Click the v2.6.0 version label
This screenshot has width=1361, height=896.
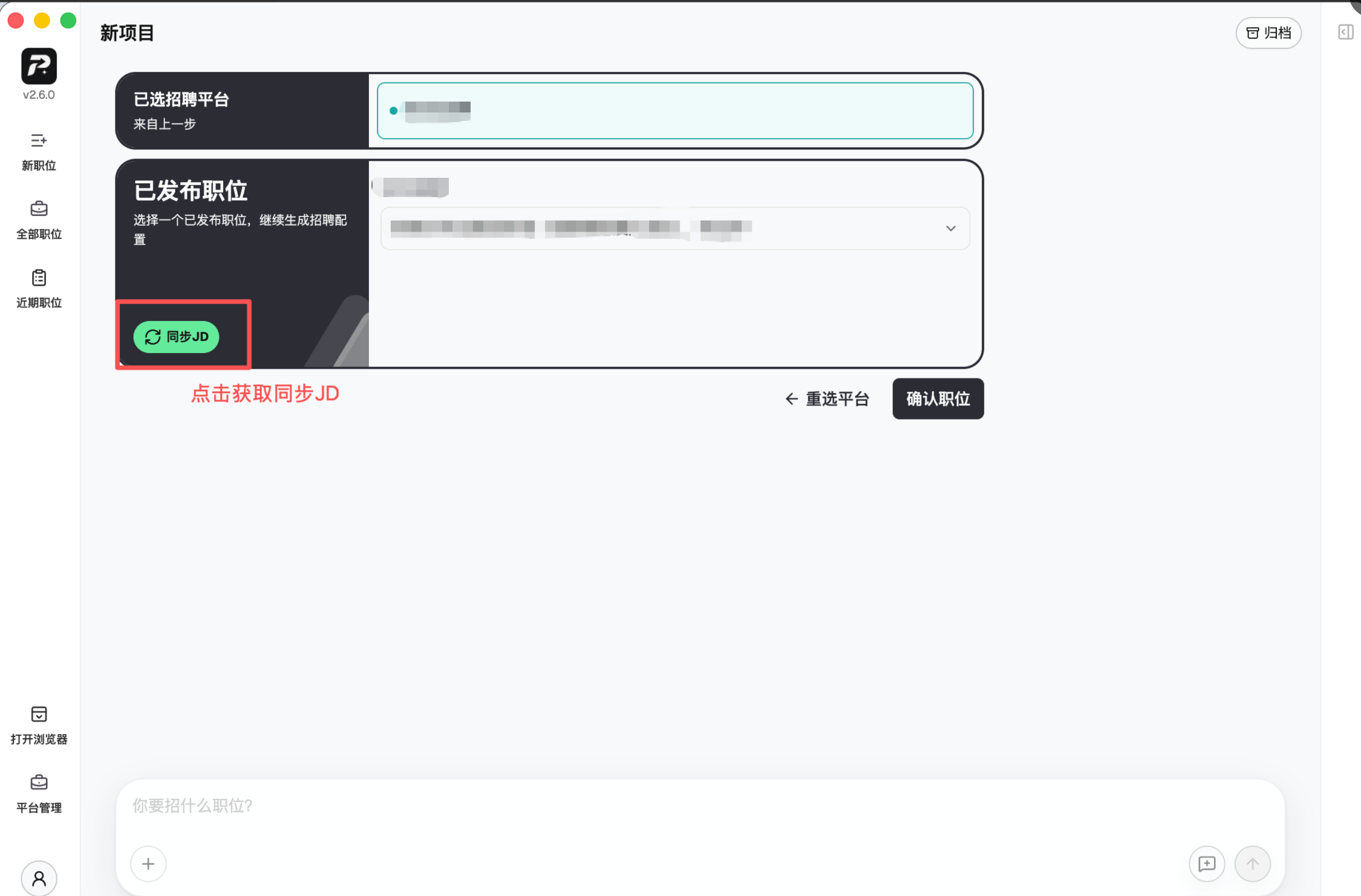click(39, 95)
